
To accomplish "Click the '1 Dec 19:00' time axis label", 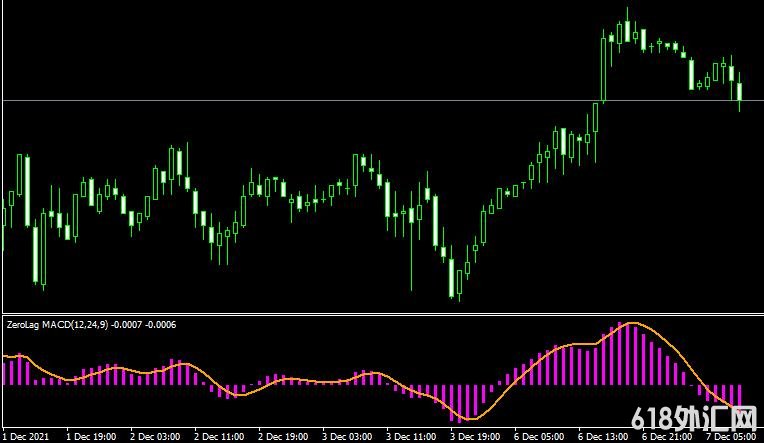I will [x=91, y=437].
